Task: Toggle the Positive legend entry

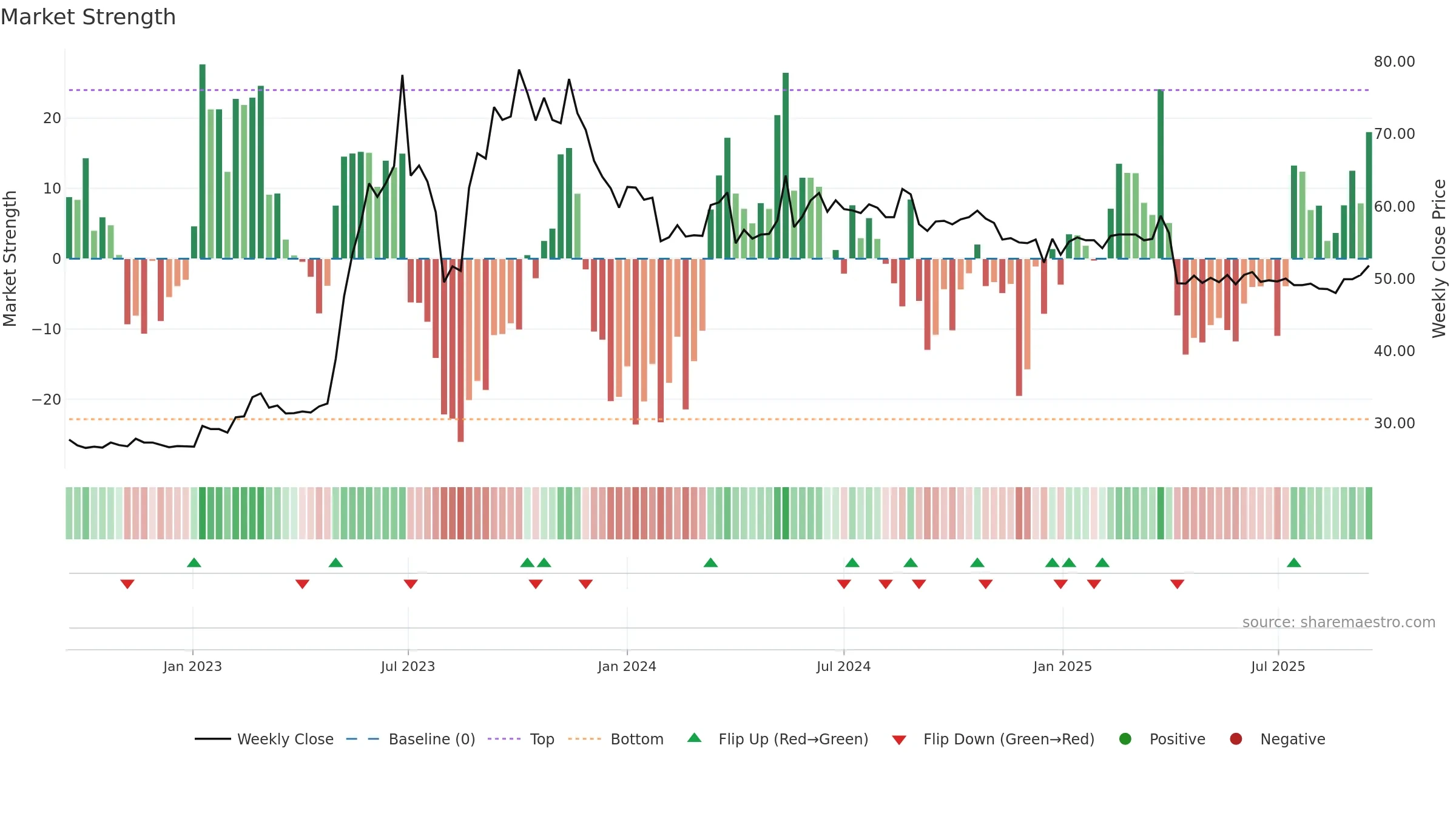Action: [1162, 739]
